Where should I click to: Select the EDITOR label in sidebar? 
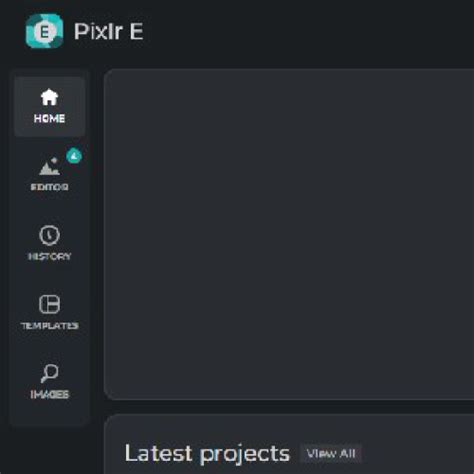click(x=49, y=187)
